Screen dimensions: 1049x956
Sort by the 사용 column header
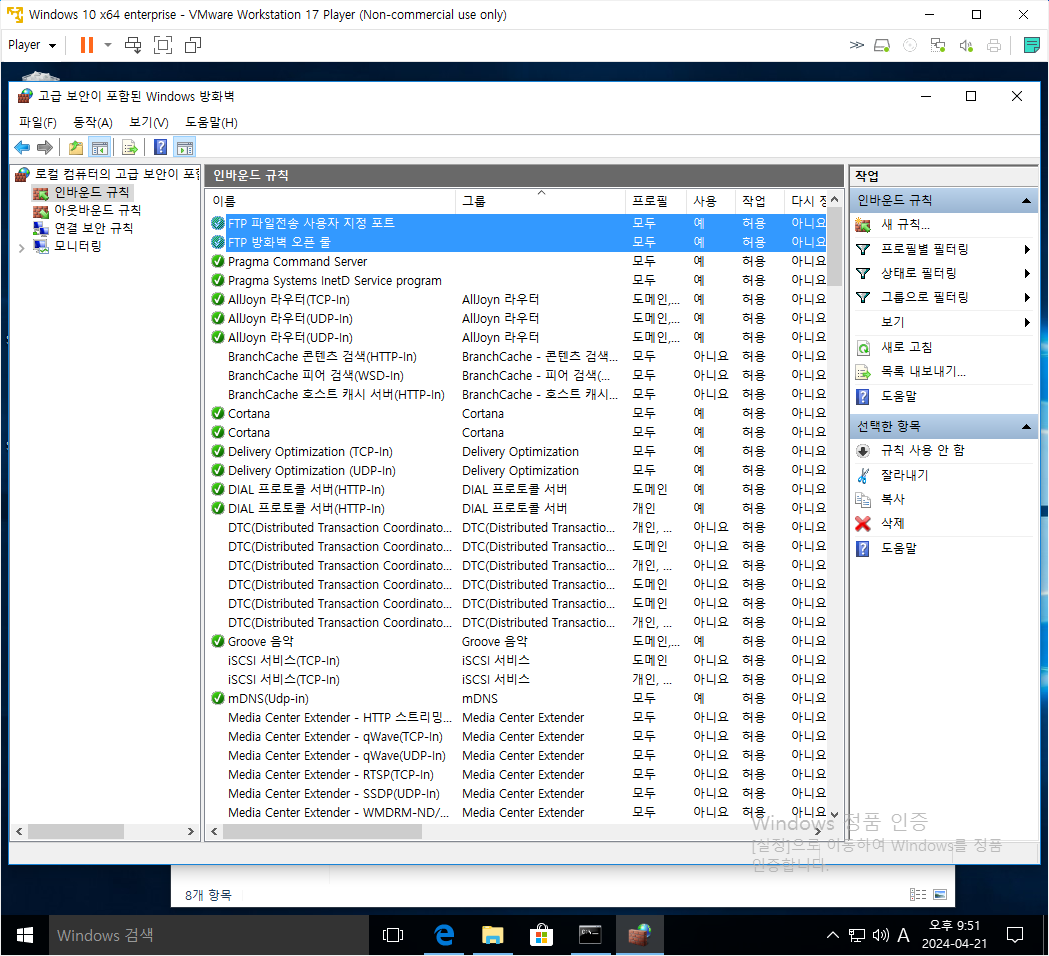click(x=711, y=201)
